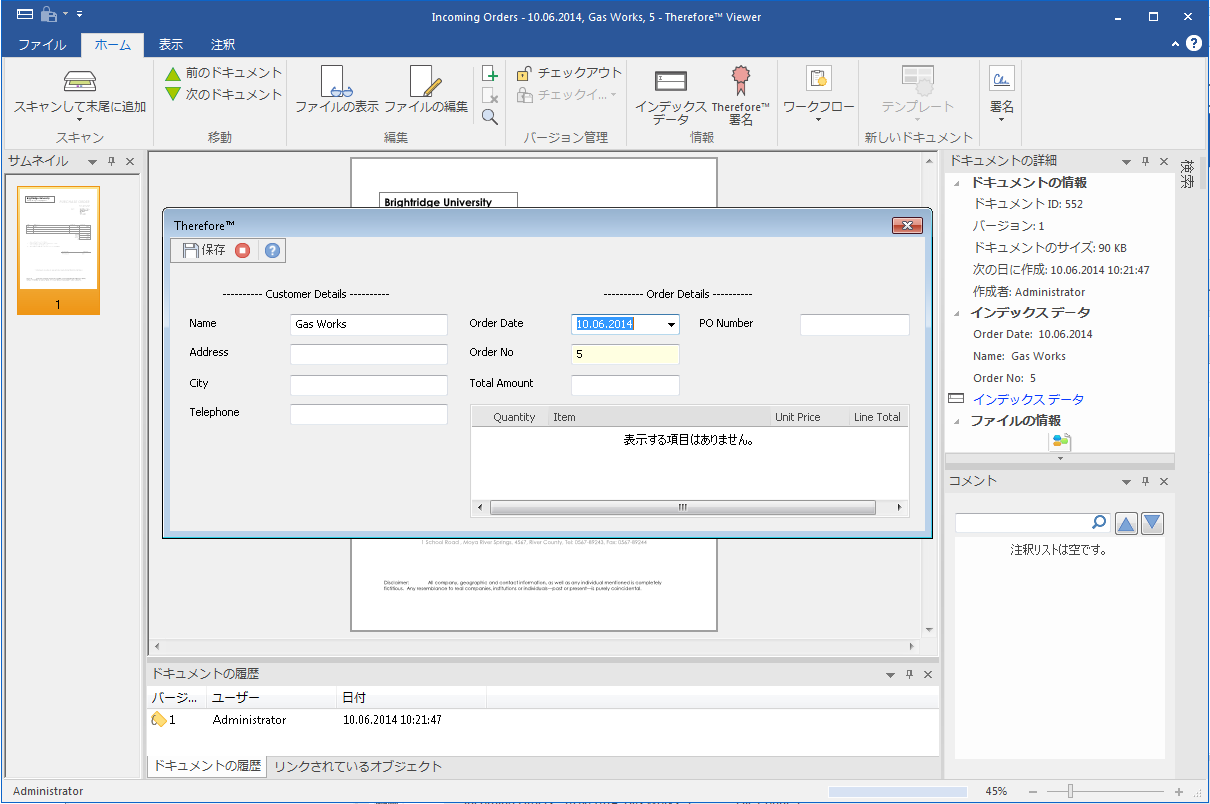This screenshot has height=804, width=1210.
Task: Select the page 1 thumbnail
Action: 58,250
